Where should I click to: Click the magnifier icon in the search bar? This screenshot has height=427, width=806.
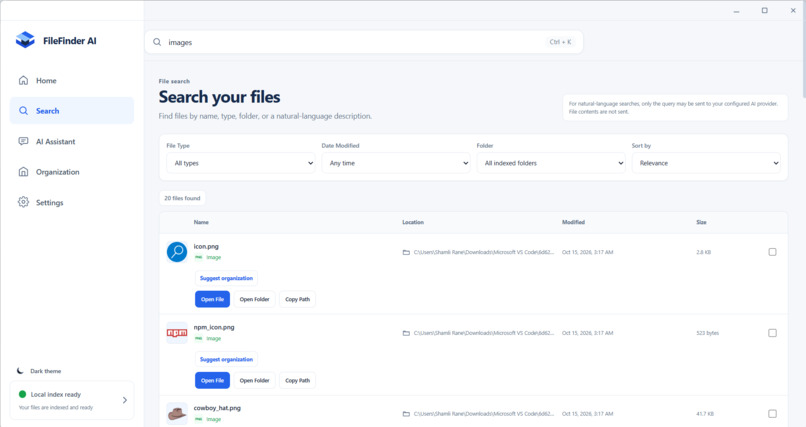point(157,42)
